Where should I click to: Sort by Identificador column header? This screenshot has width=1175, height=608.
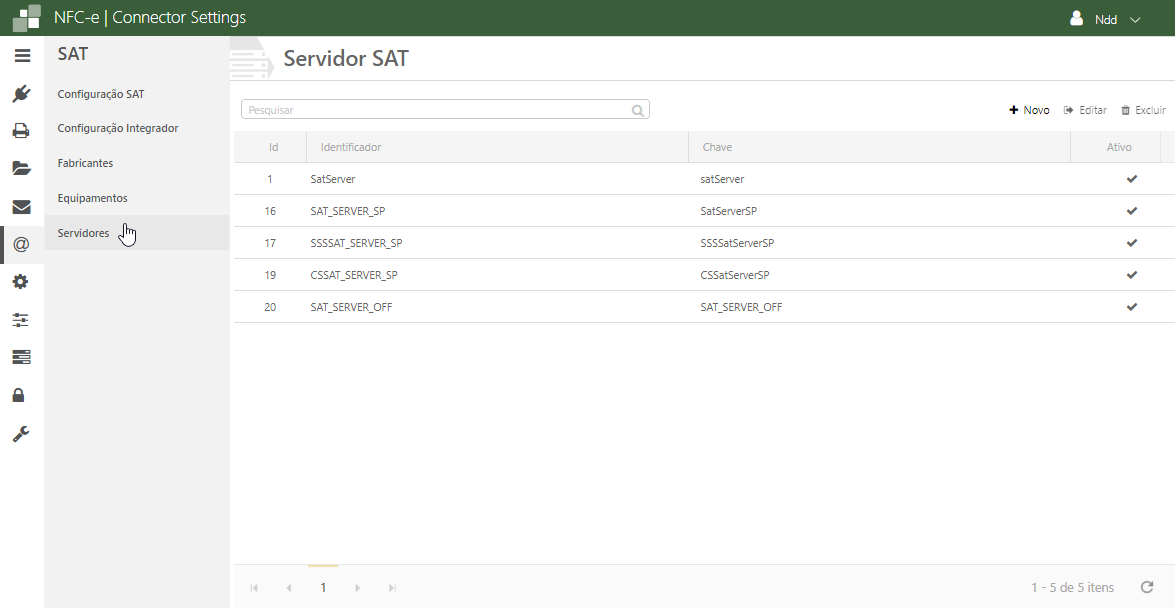(351, 147)
